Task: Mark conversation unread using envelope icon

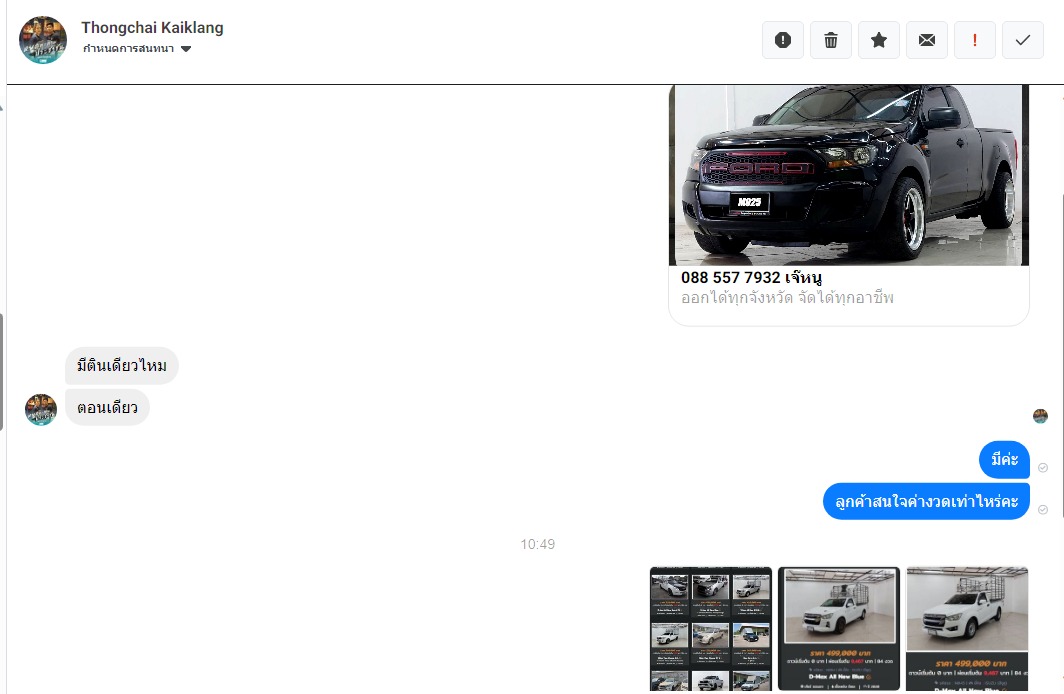Action: point(927,40)
